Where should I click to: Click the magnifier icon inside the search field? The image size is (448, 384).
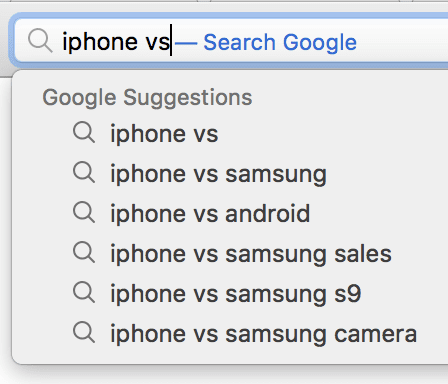[40, 41]
